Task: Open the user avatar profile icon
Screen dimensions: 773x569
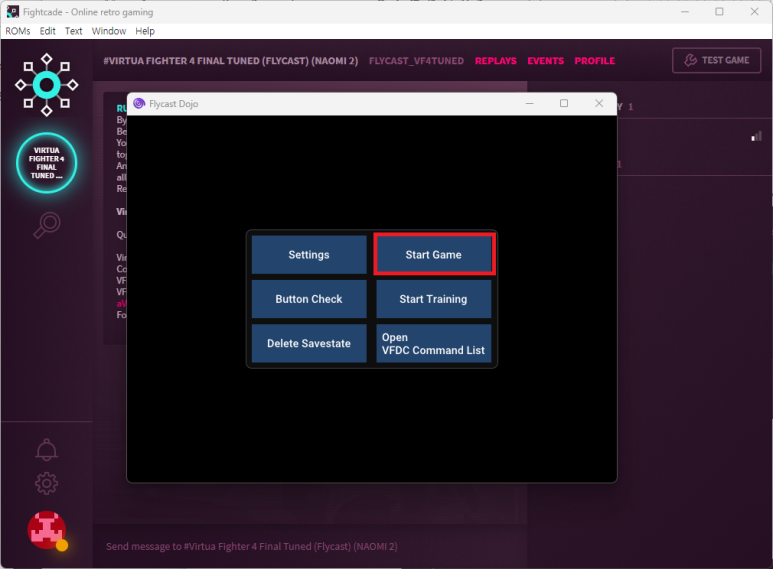Action: [47, 531]
